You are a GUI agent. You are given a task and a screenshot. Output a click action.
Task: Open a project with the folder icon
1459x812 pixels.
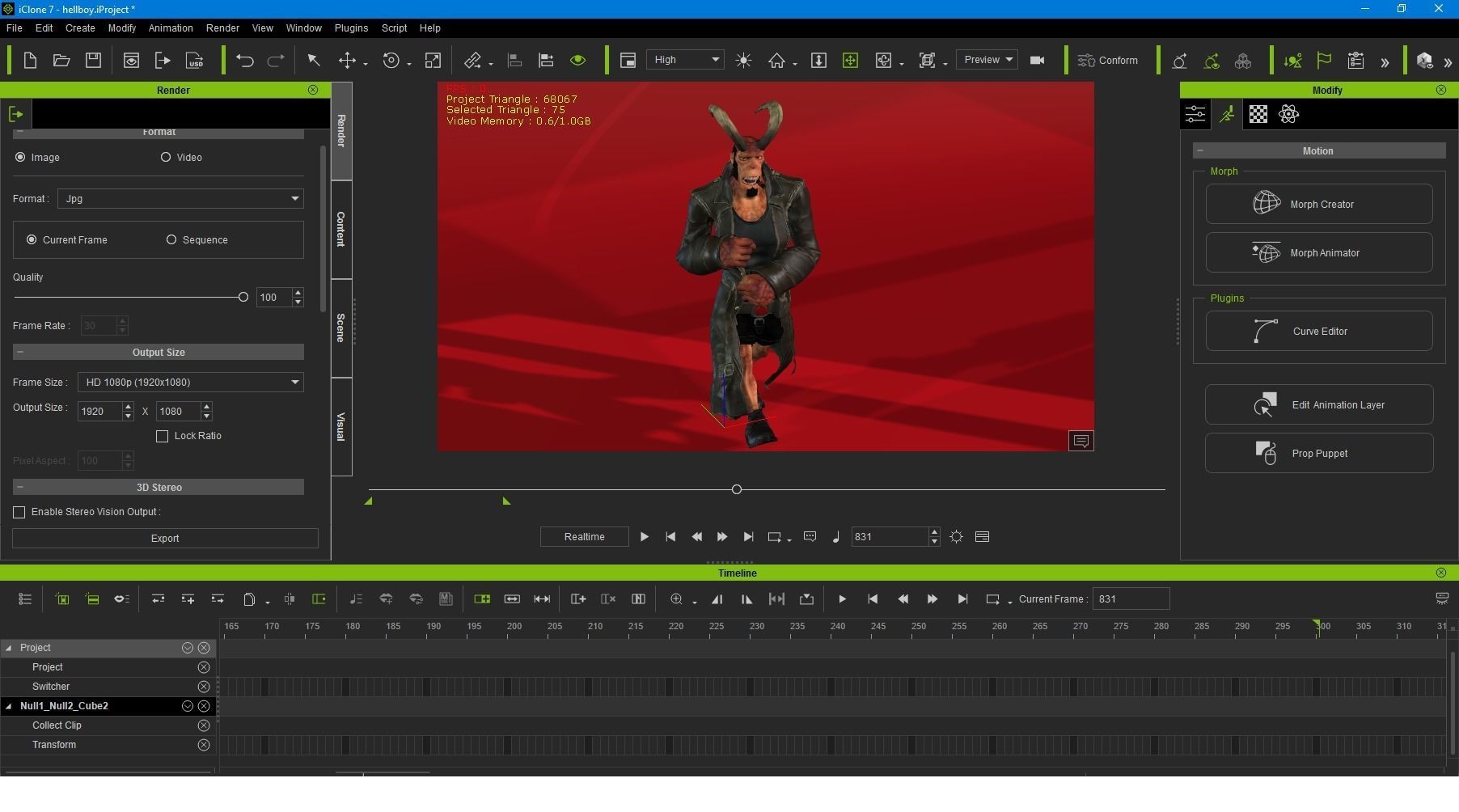point(61,61)
